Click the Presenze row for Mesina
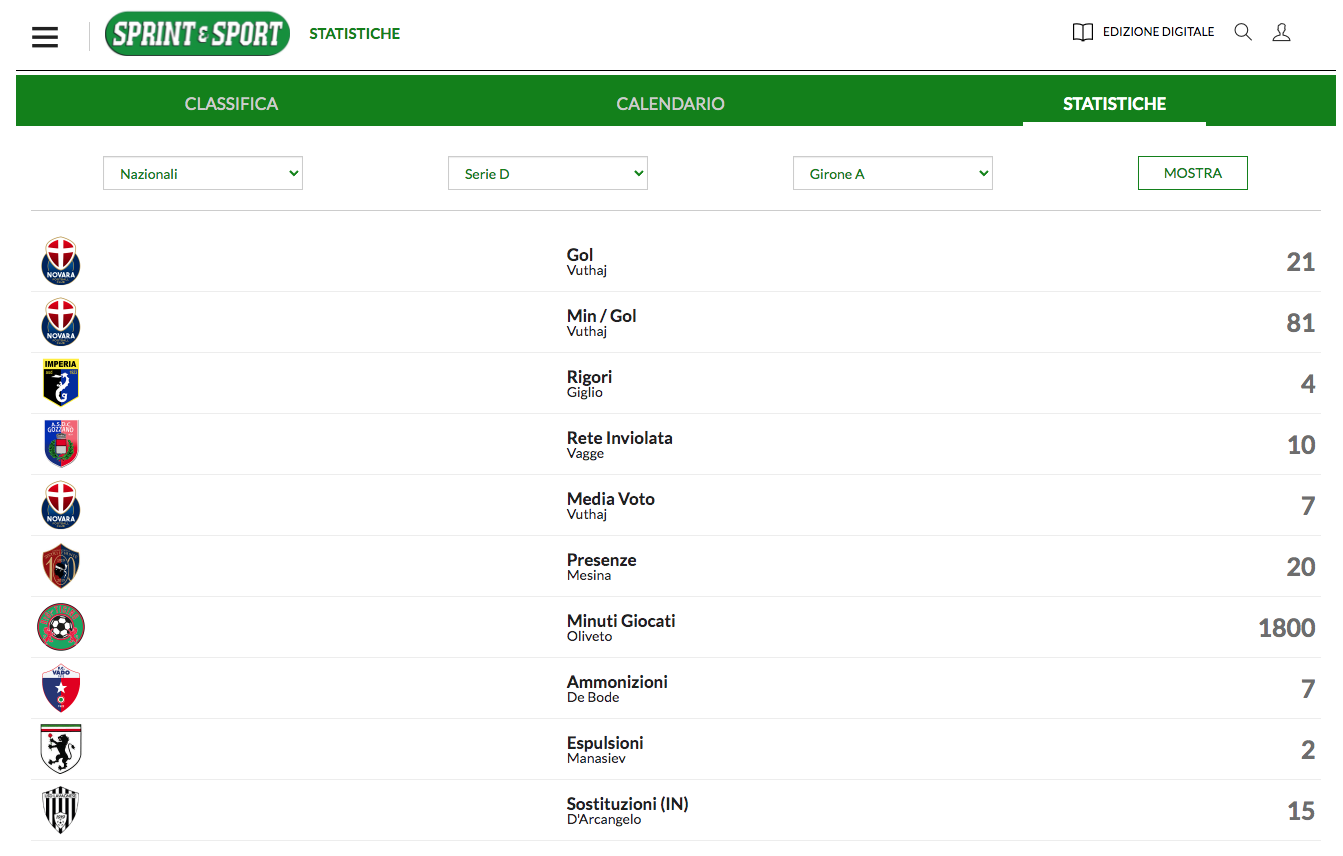The width and height of the screenshot is (1343, 856). 601,566
